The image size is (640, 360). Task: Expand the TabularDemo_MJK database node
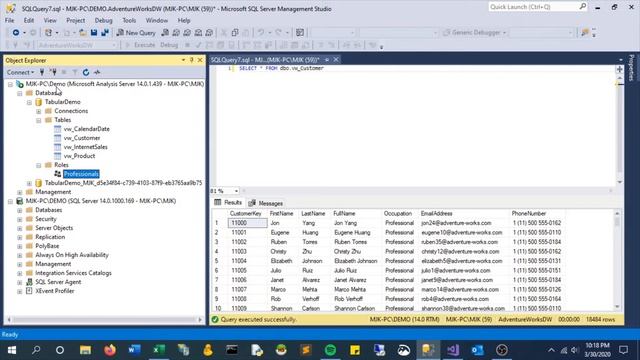(29, 183)
